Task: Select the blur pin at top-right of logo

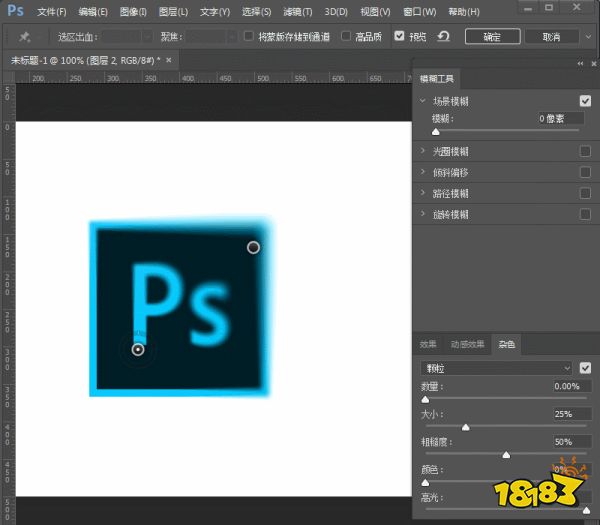Action: click(253, 247)
